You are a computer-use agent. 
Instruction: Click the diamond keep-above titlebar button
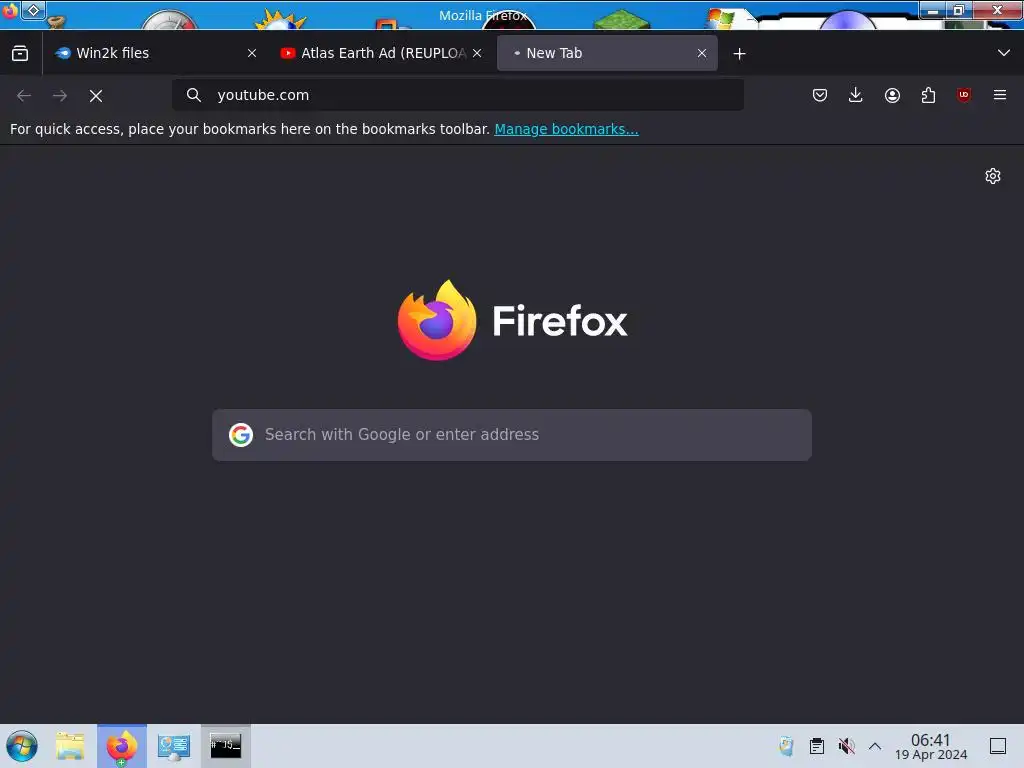[33, 10]
